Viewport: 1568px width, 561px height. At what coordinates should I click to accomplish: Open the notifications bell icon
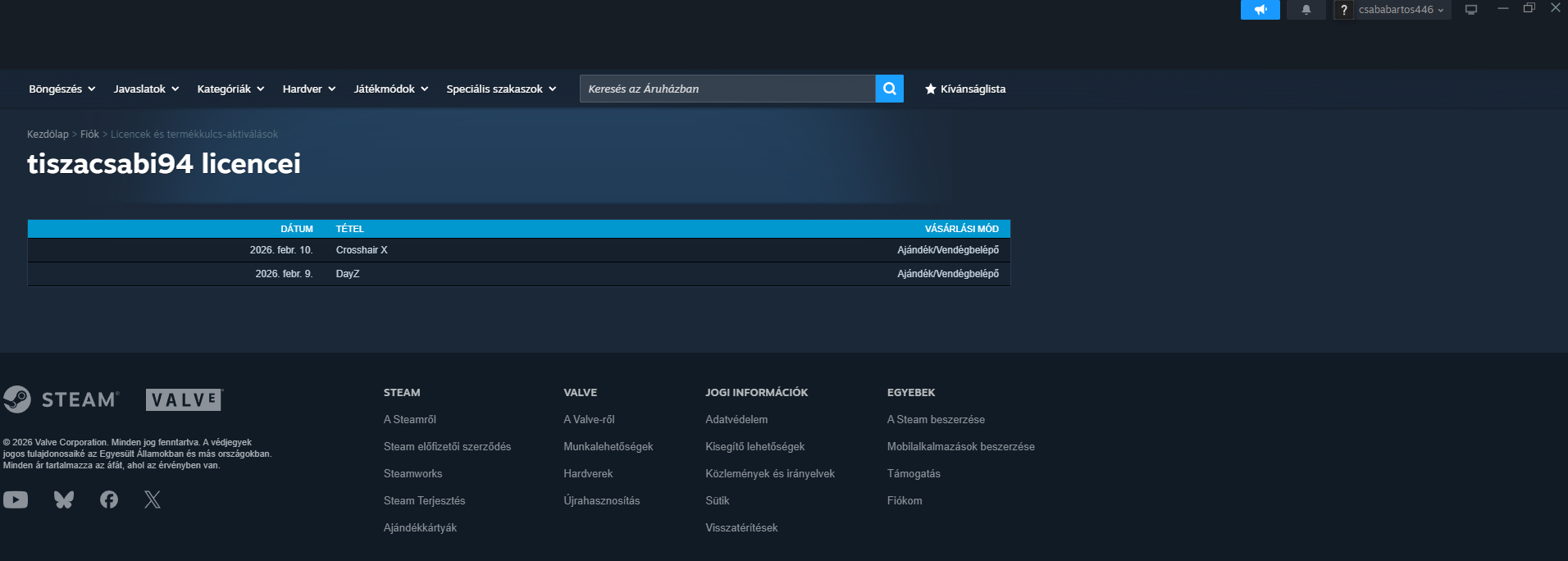point(1306,10)
